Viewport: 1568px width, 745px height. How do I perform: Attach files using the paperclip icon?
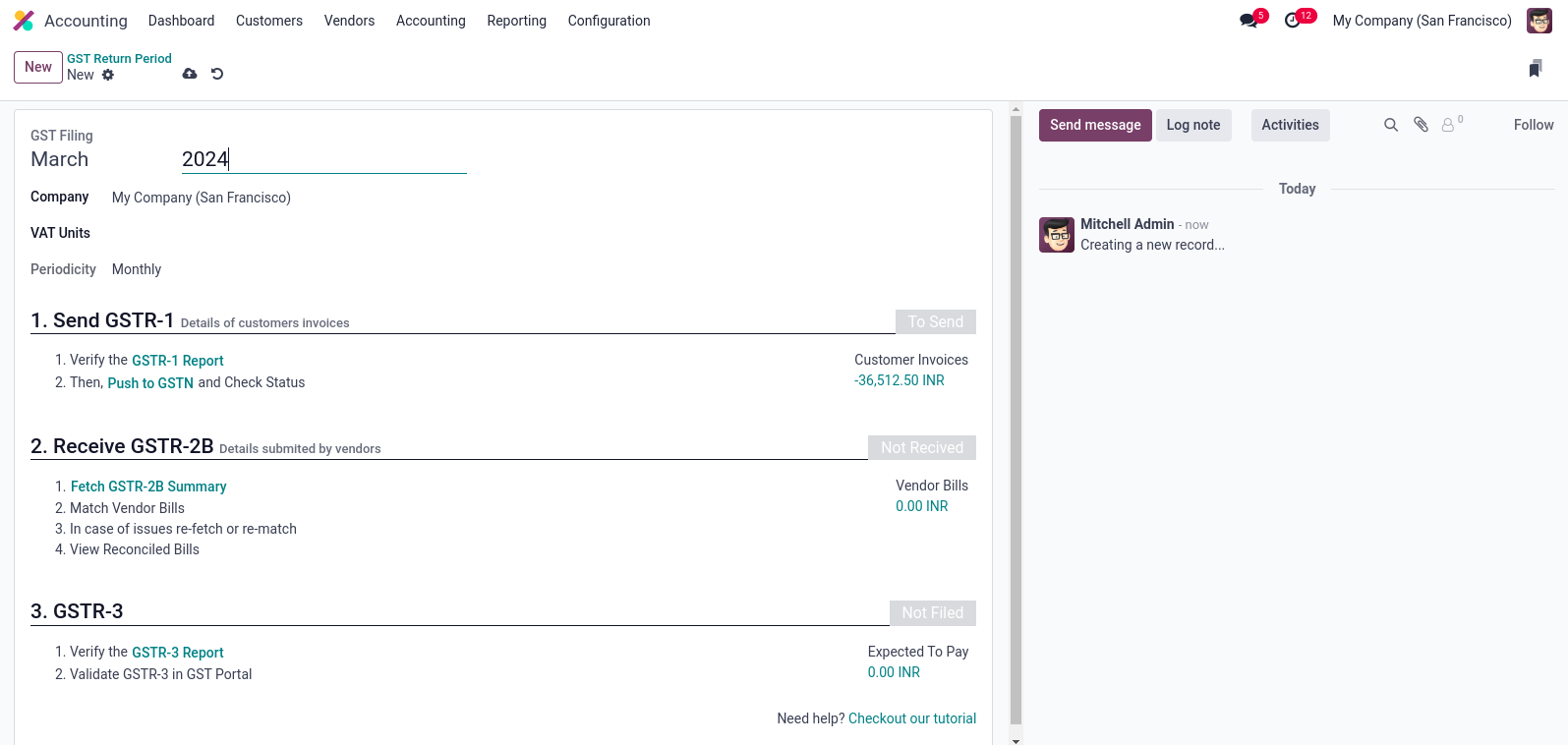point(1421,125)
